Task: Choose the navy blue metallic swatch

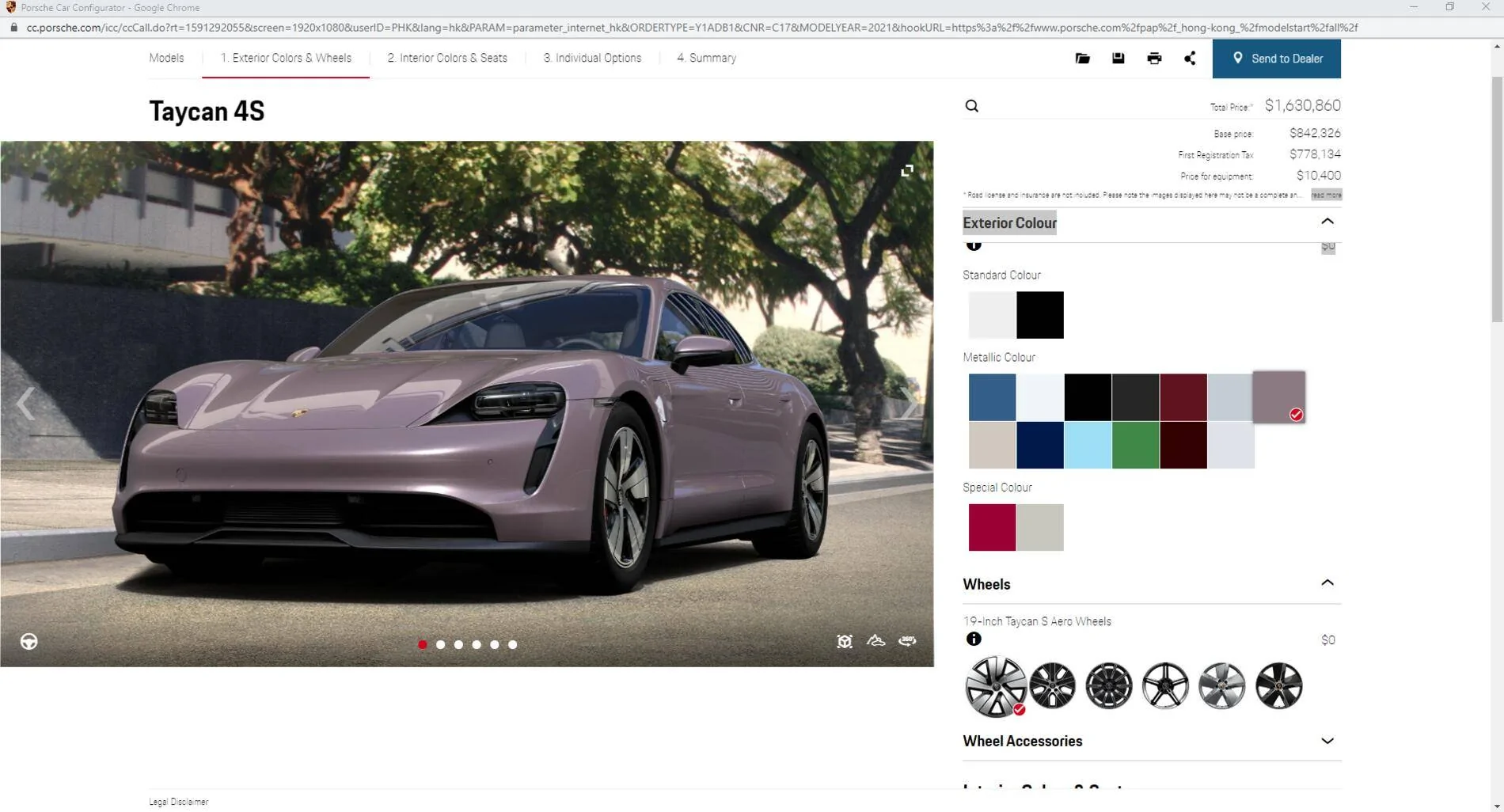Action: (1040, 445)
